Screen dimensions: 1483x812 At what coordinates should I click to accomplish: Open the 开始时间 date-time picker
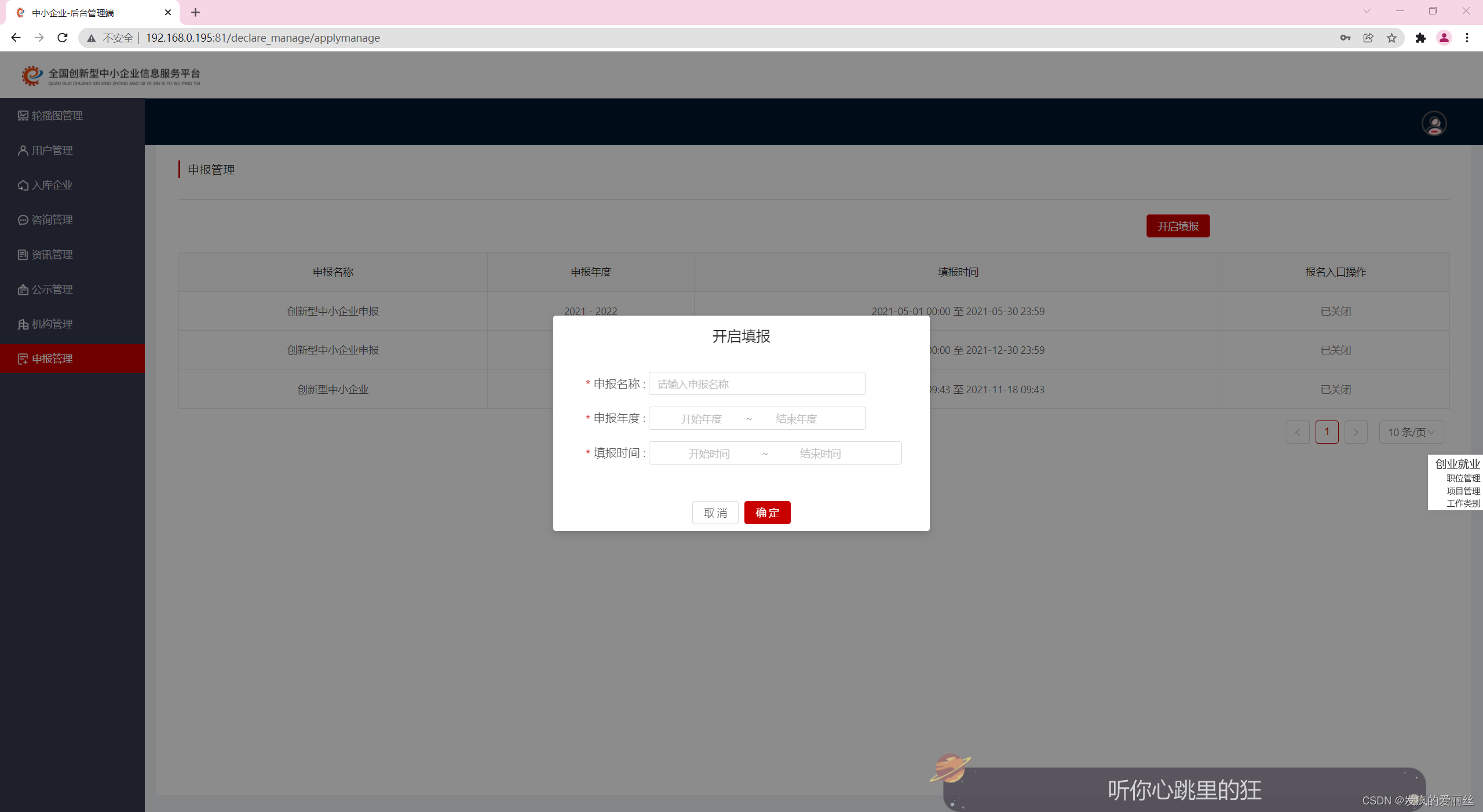pyautogui.click(x=709, y=453)
